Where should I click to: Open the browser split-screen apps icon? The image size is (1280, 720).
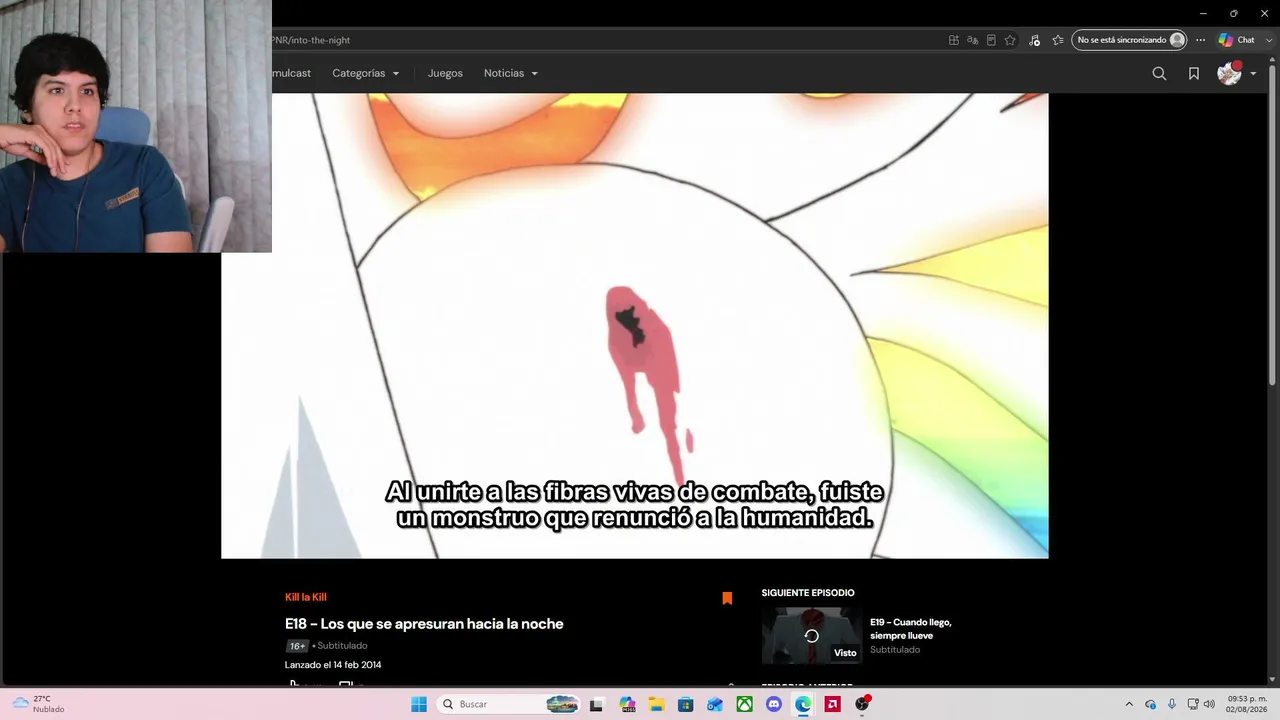coord(954,40)
